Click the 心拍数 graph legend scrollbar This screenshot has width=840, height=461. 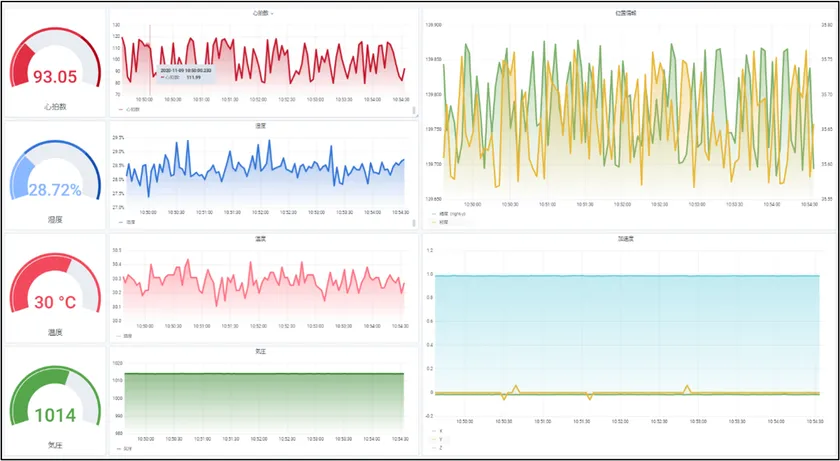pos(414,110)
